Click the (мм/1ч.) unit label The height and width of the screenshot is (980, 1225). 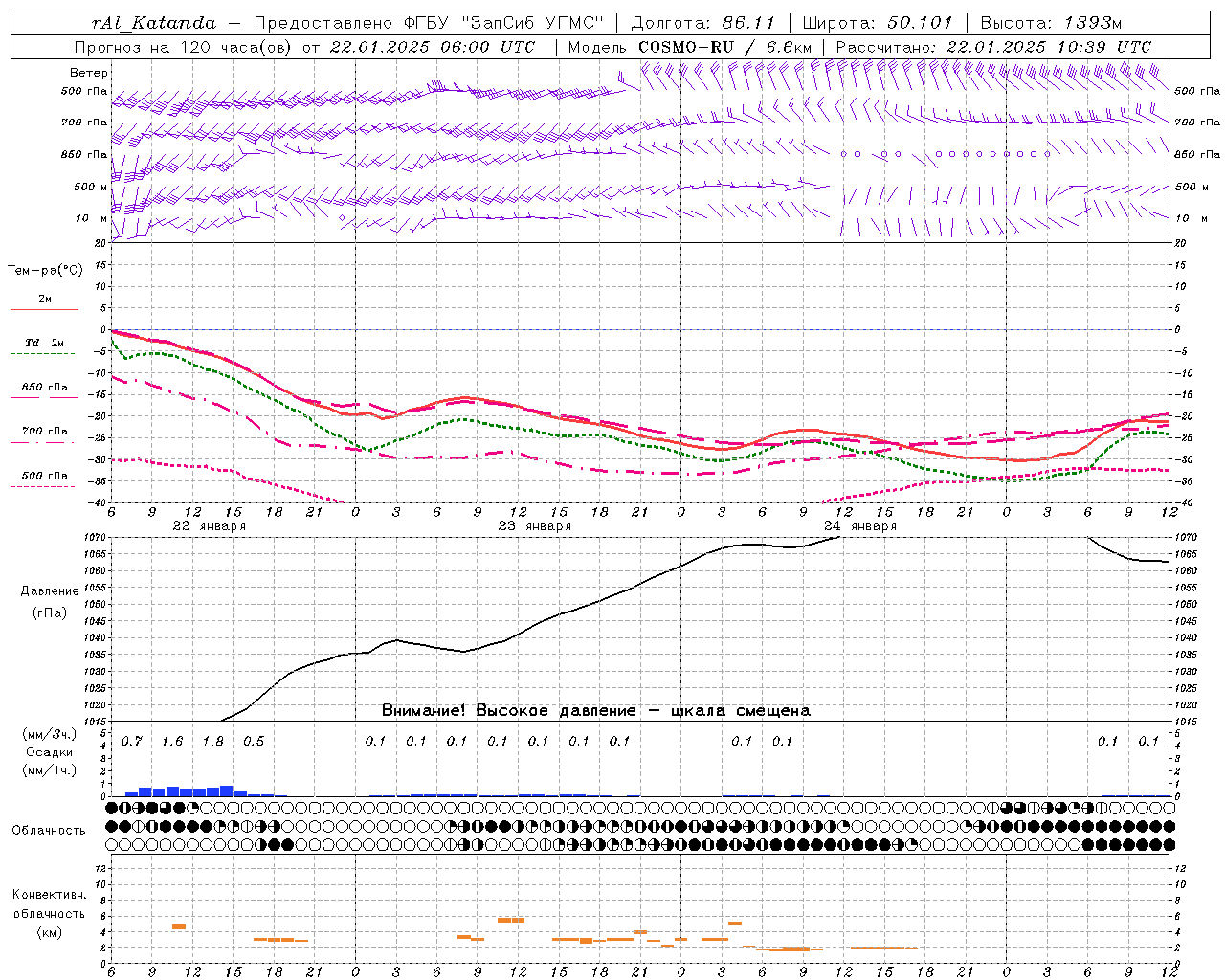pos(50,770)
